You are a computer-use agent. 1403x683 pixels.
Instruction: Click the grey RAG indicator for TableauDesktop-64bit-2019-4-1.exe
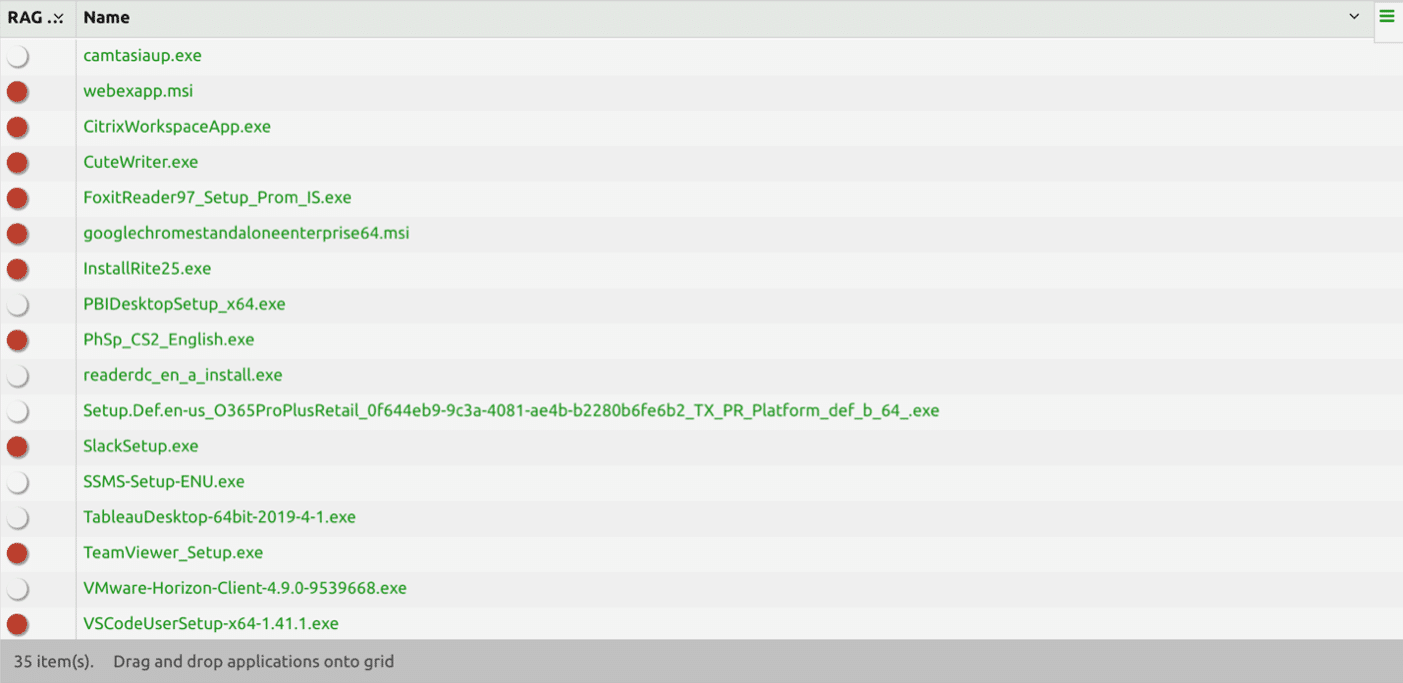[x=17, y=518]
